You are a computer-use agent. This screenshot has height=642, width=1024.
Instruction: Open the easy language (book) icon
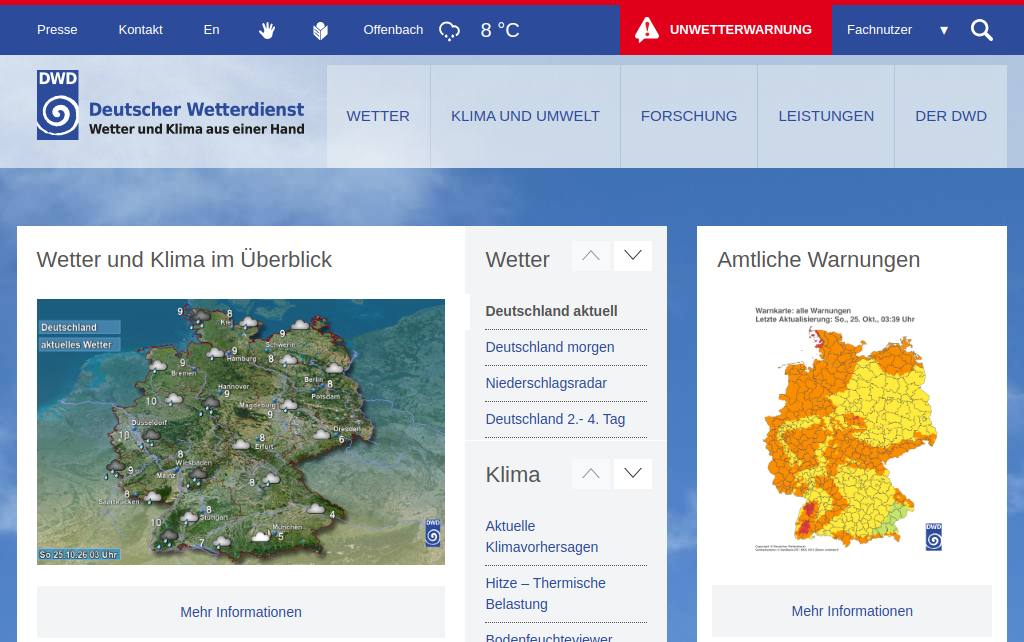coord(320,30)
